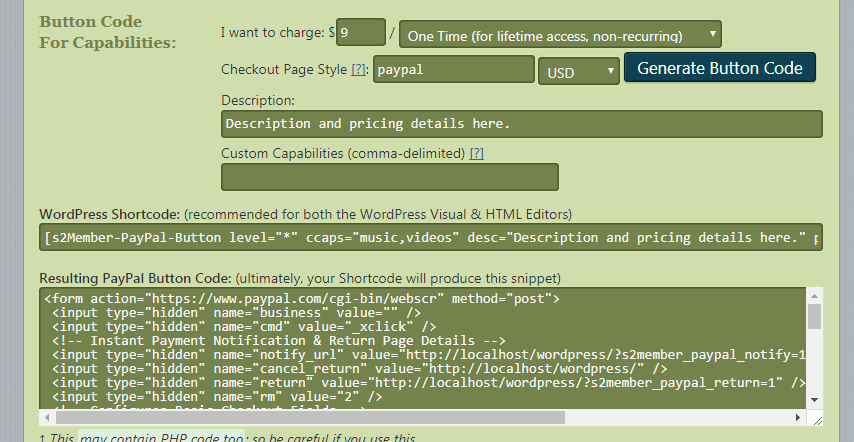This screenshot has height=442, width=854.
Task: Click the Checkout Page Style paypal field
Action: point(453,70)
